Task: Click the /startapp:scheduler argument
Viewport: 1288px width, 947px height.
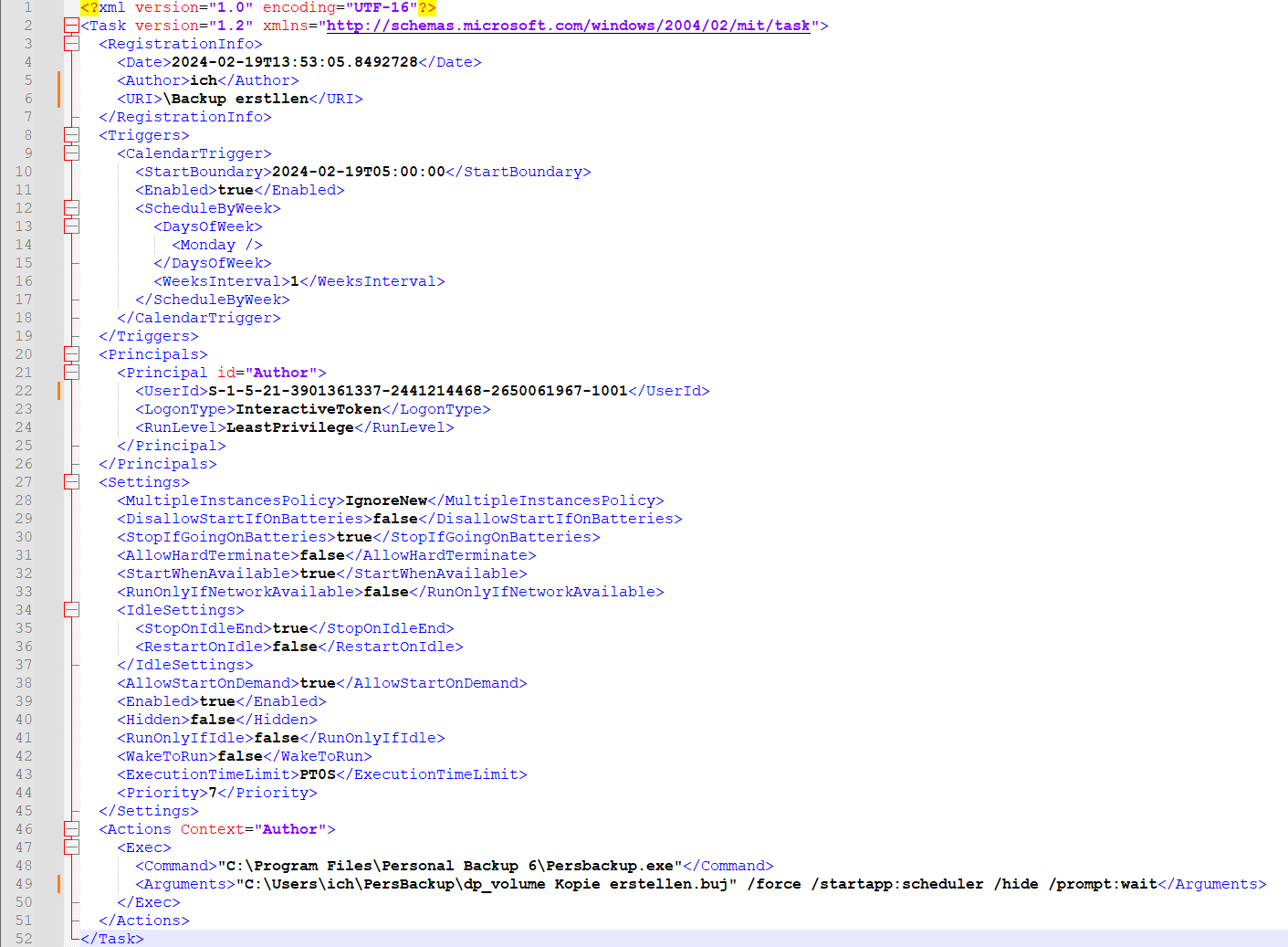Action: coord(897,884)
